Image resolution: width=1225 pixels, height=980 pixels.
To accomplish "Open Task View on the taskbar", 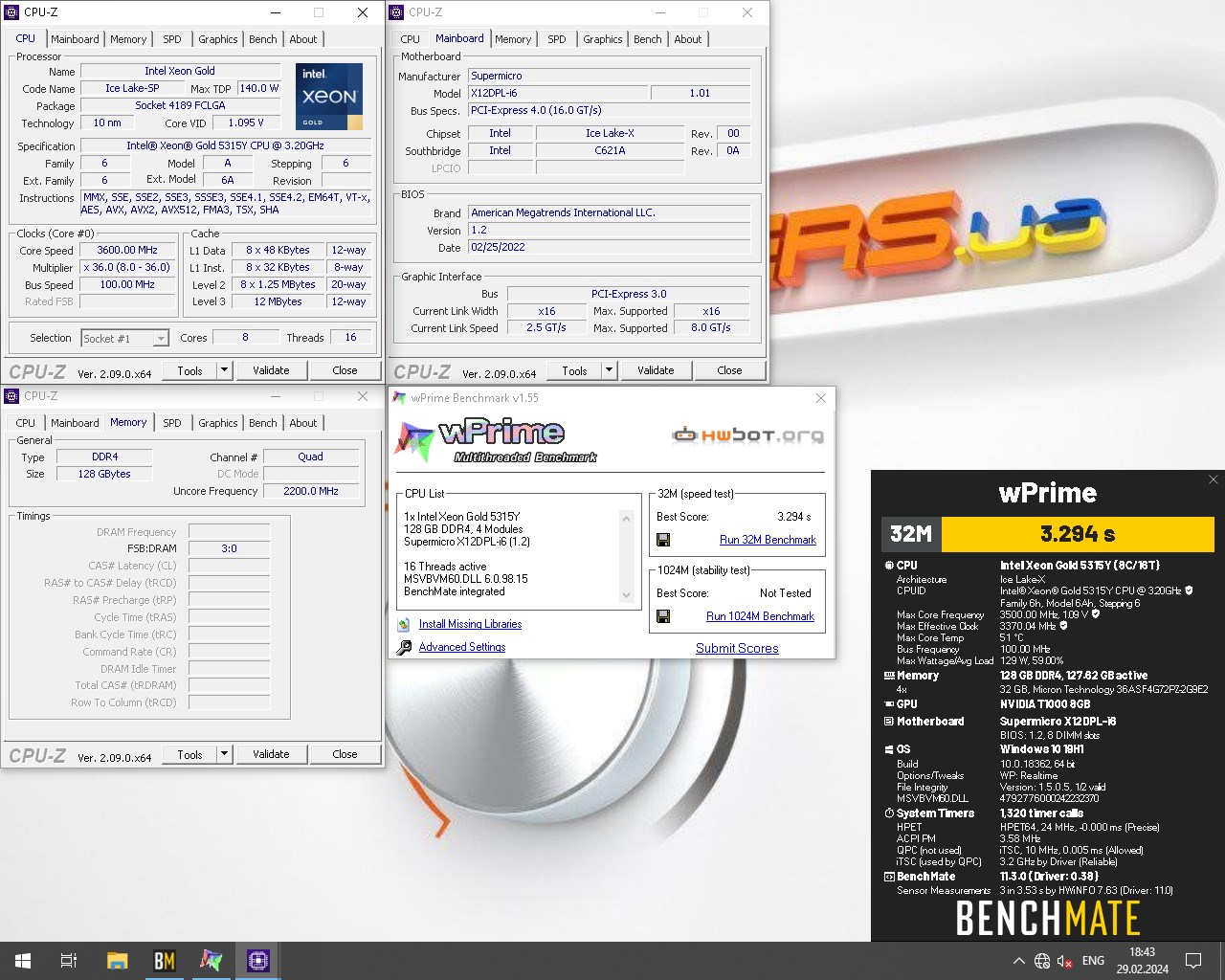I will (69, 961).
